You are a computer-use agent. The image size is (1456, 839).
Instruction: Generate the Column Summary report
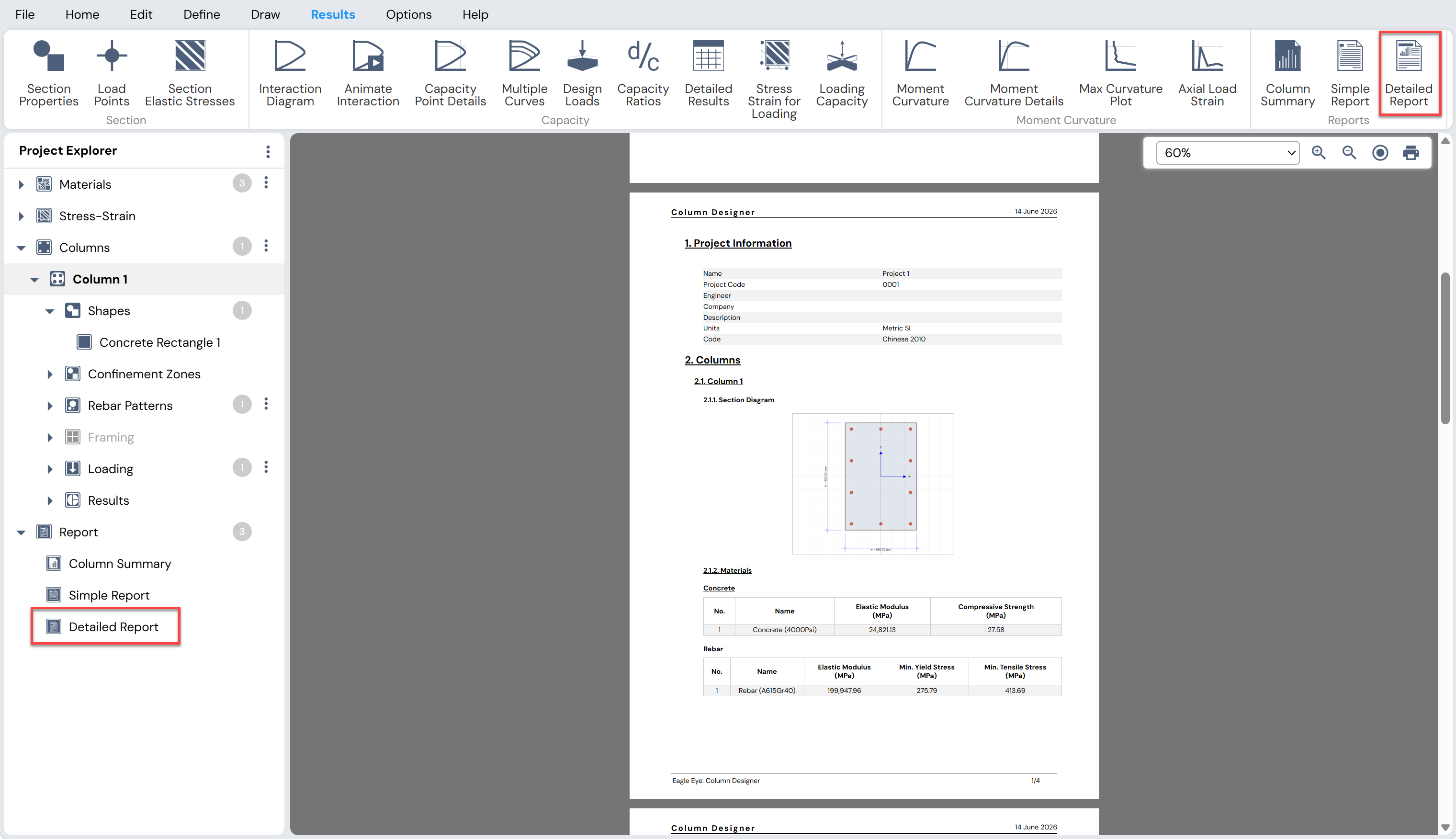tap(1287, 73)
